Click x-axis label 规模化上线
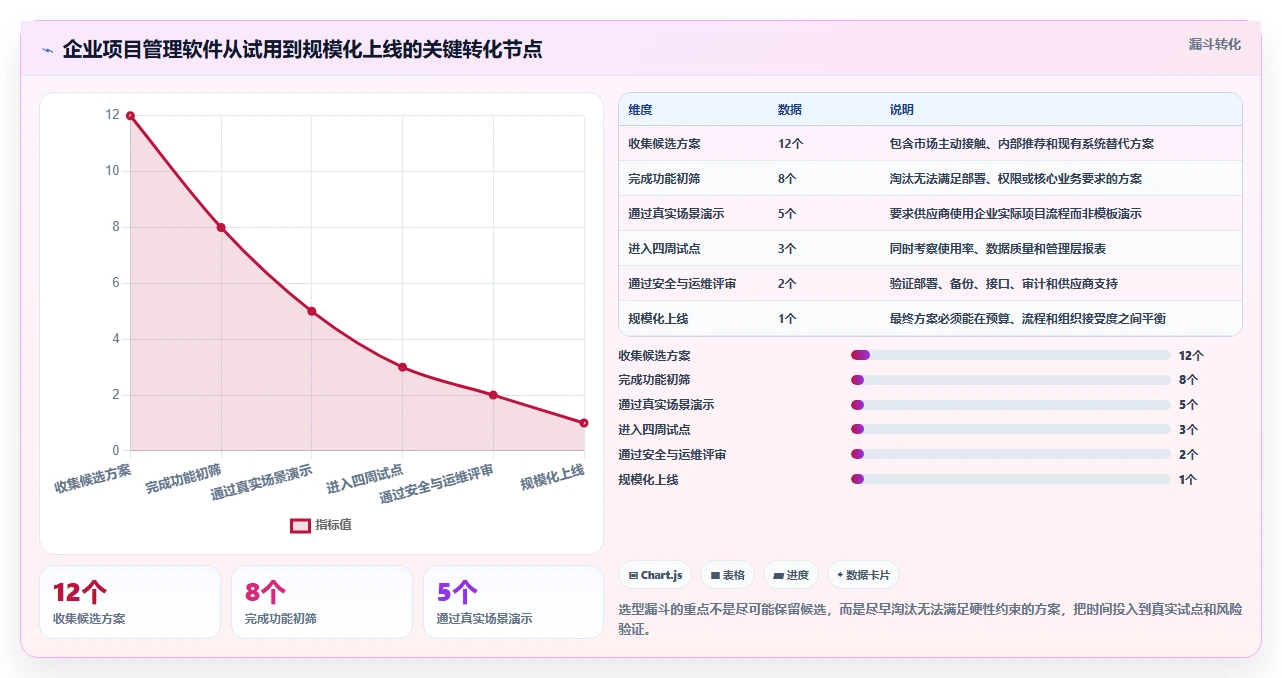Screen dimensions: 1282x678 [552, 477]
